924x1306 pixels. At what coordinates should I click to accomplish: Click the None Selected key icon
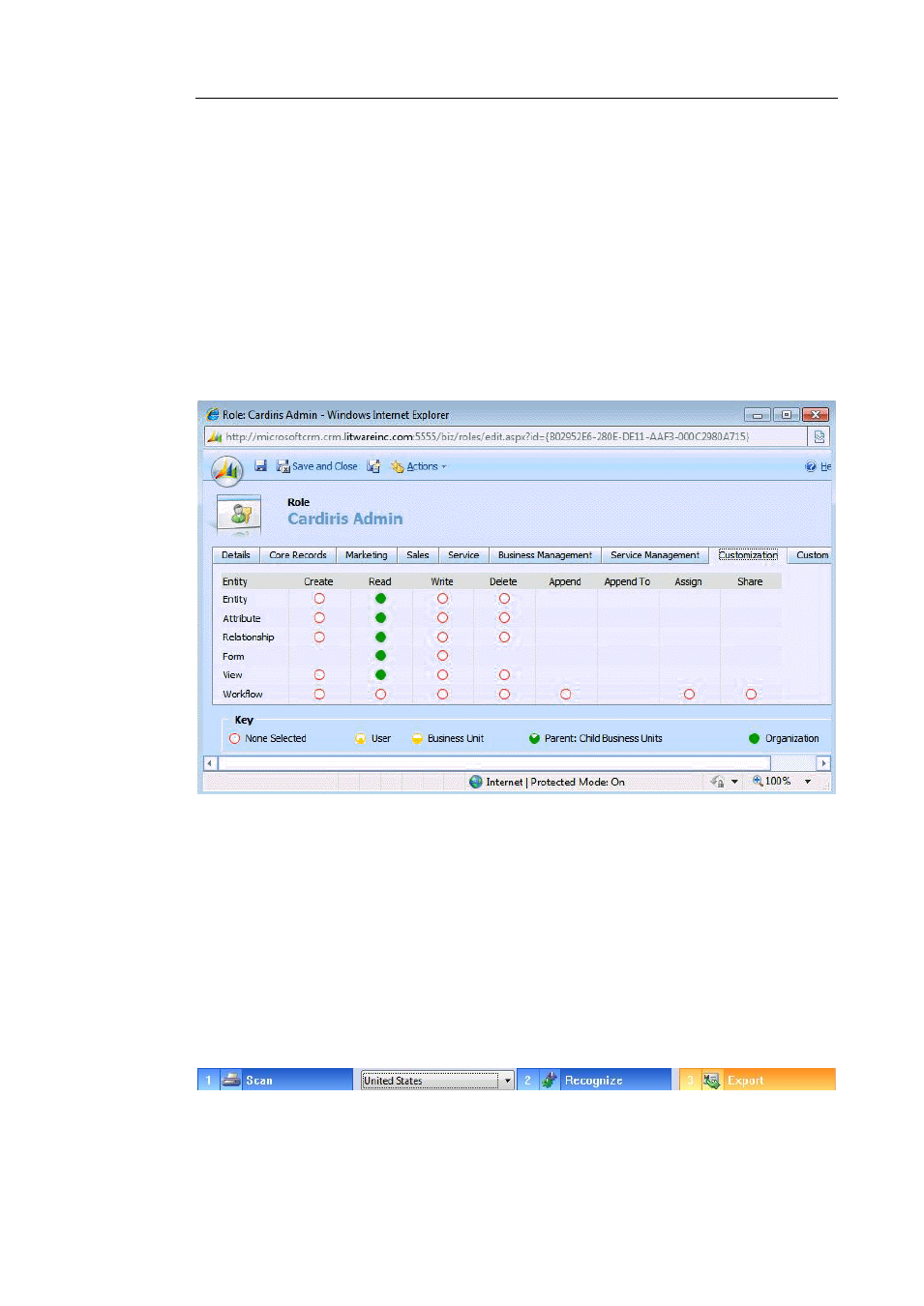point(234,738)
